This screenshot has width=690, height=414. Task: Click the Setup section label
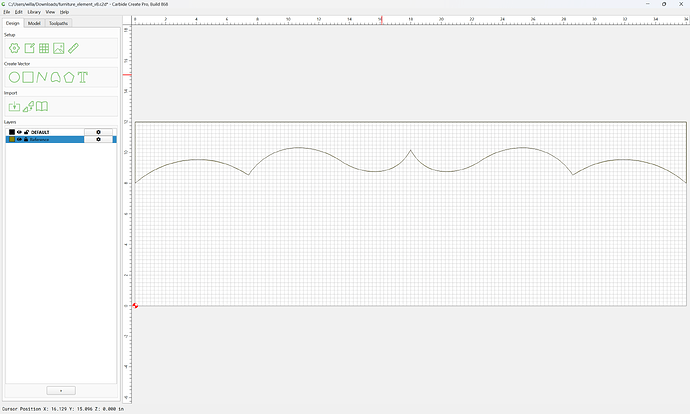[10, 35]
